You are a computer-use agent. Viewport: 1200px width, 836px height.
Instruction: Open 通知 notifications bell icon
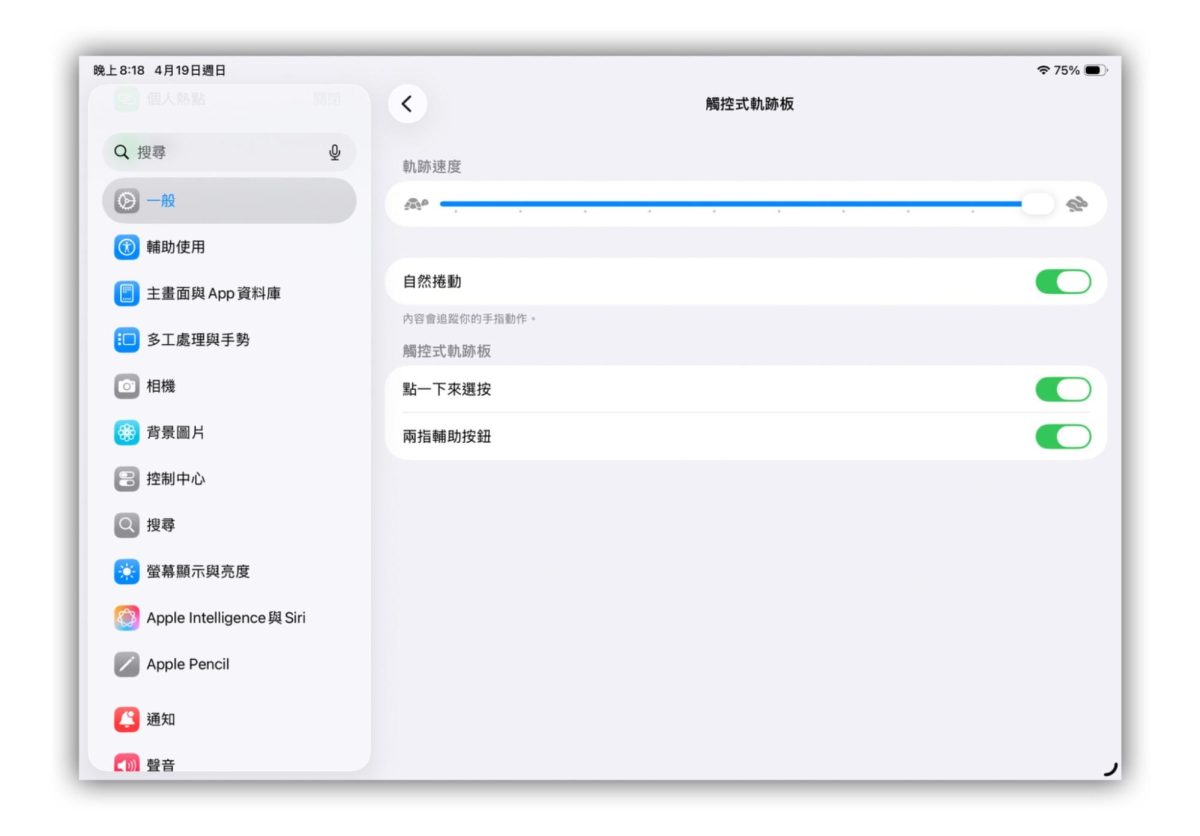pyautogui.click(x=126, y=719)
